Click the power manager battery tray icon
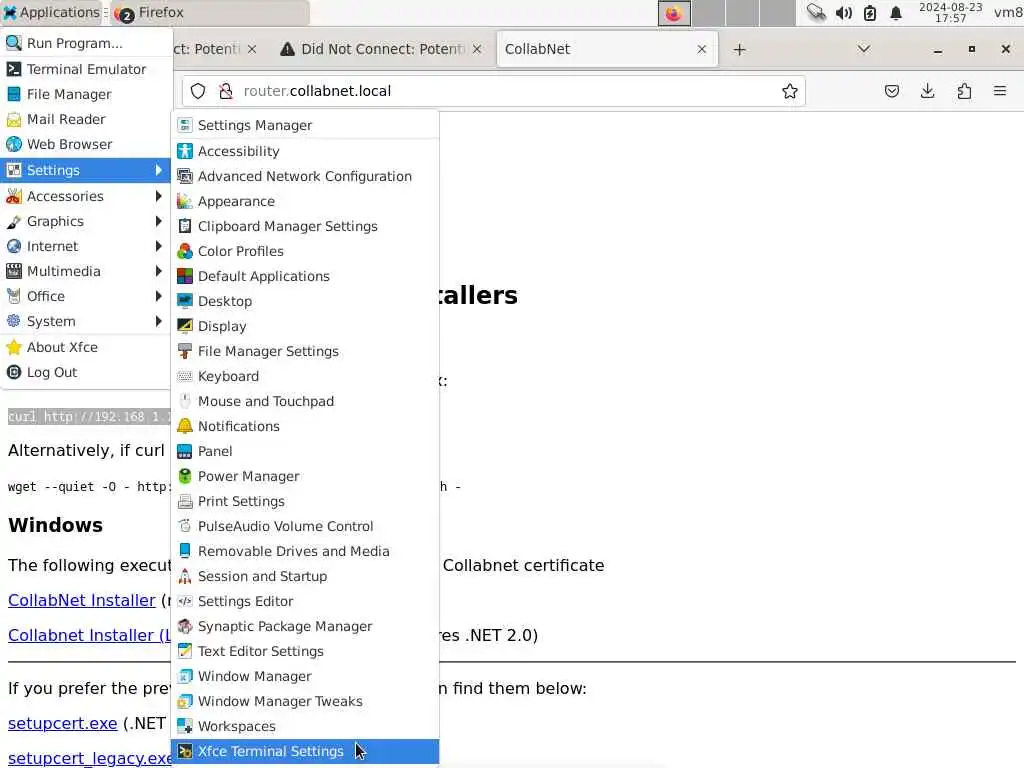This screenshot has width=1024, height=768. pos(870,12)
